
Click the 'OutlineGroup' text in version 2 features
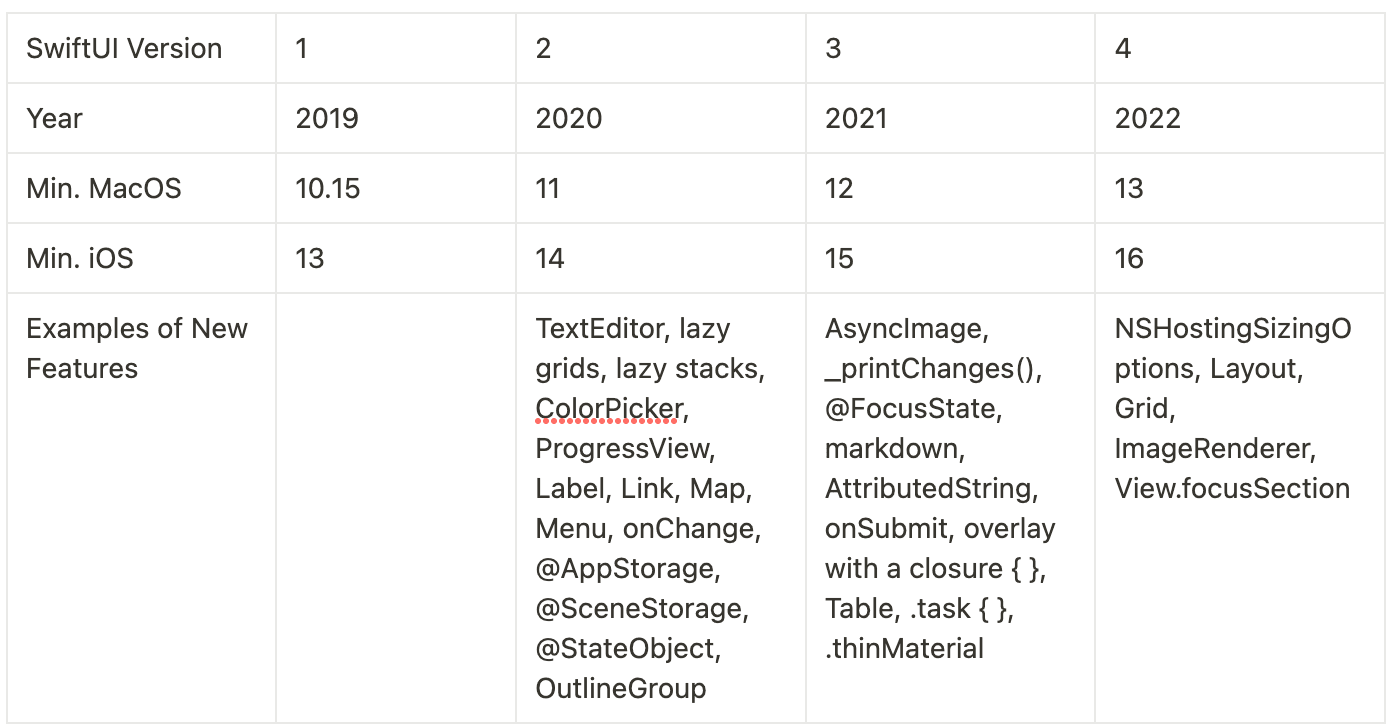(x=621, y=689)
